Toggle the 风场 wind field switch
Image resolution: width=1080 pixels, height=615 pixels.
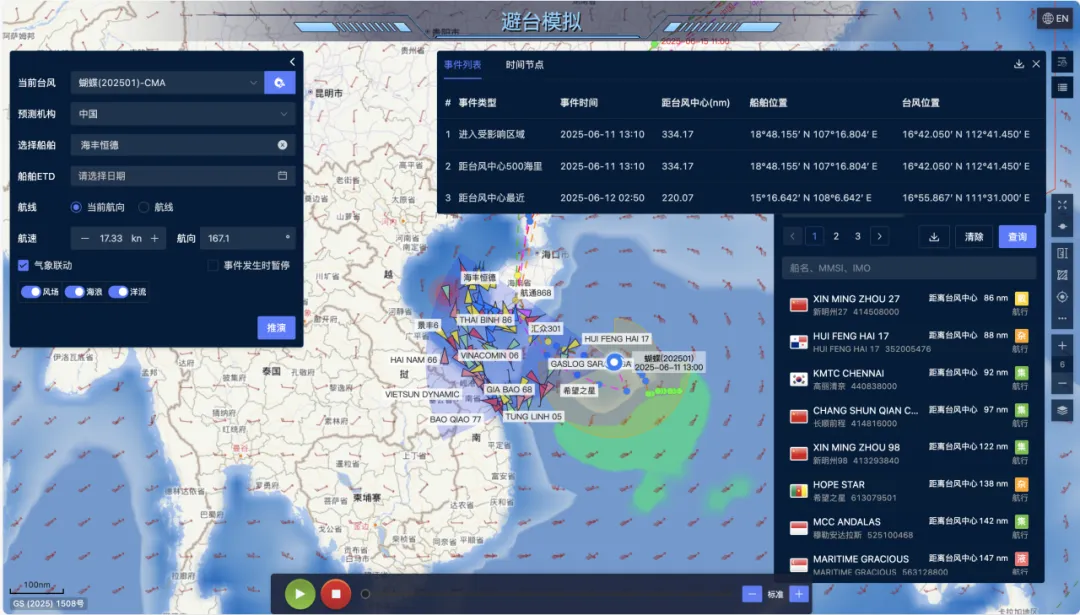pyautogui.click(x=31, y=292)
